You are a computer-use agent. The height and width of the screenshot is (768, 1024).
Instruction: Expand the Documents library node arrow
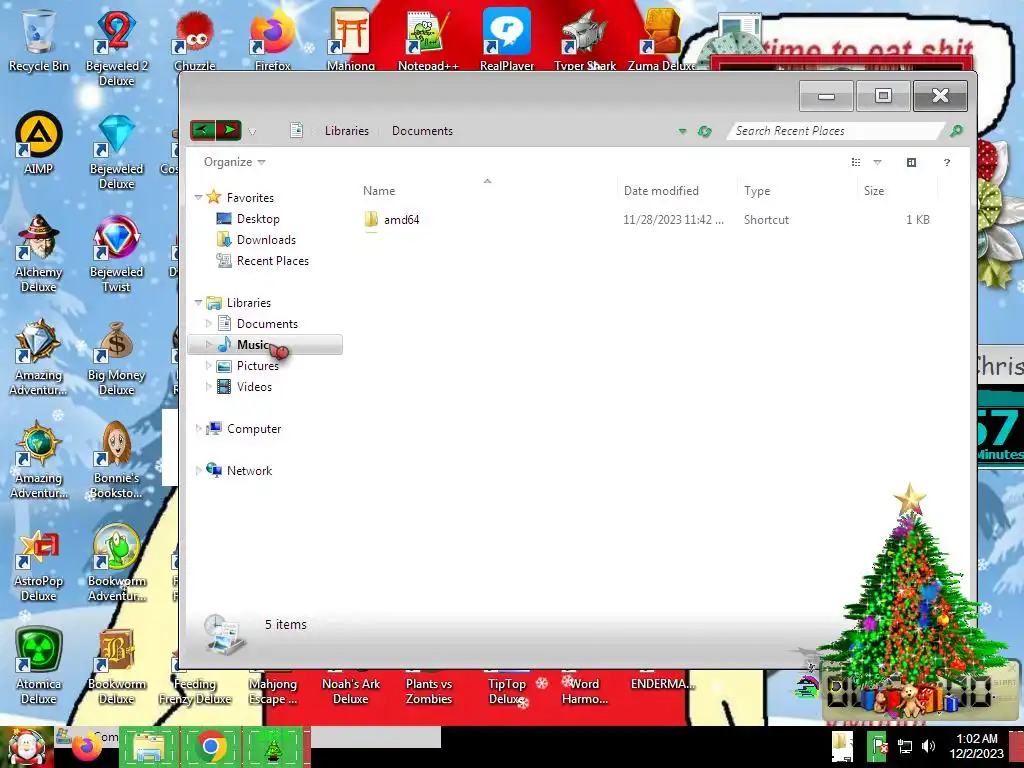pos(208,323)
